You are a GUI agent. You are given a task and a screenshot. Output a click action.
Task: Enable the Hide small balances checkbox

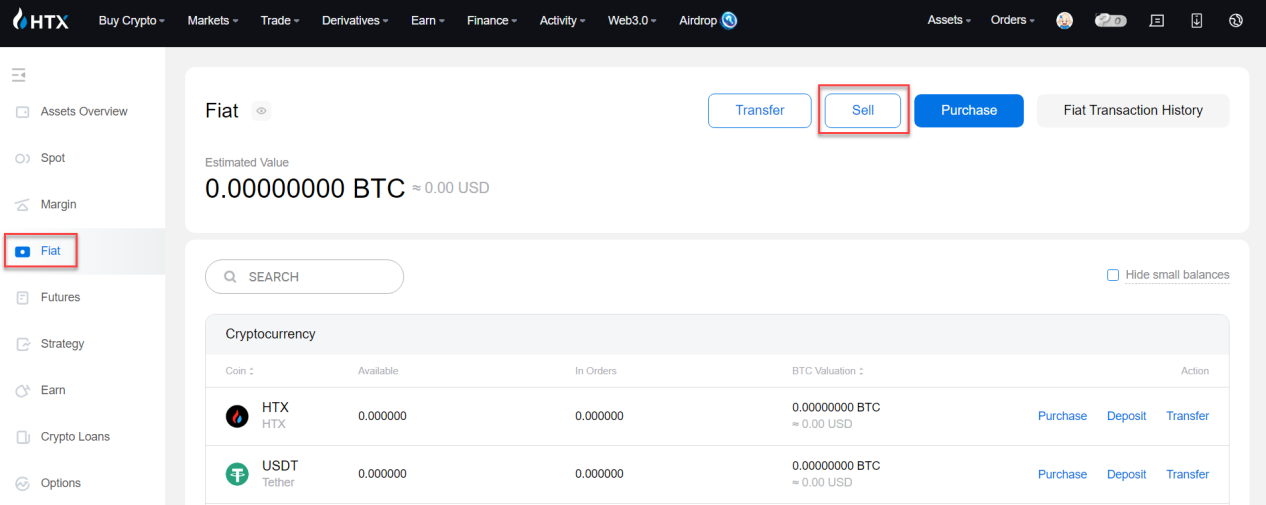click(x=1113, y=275)
